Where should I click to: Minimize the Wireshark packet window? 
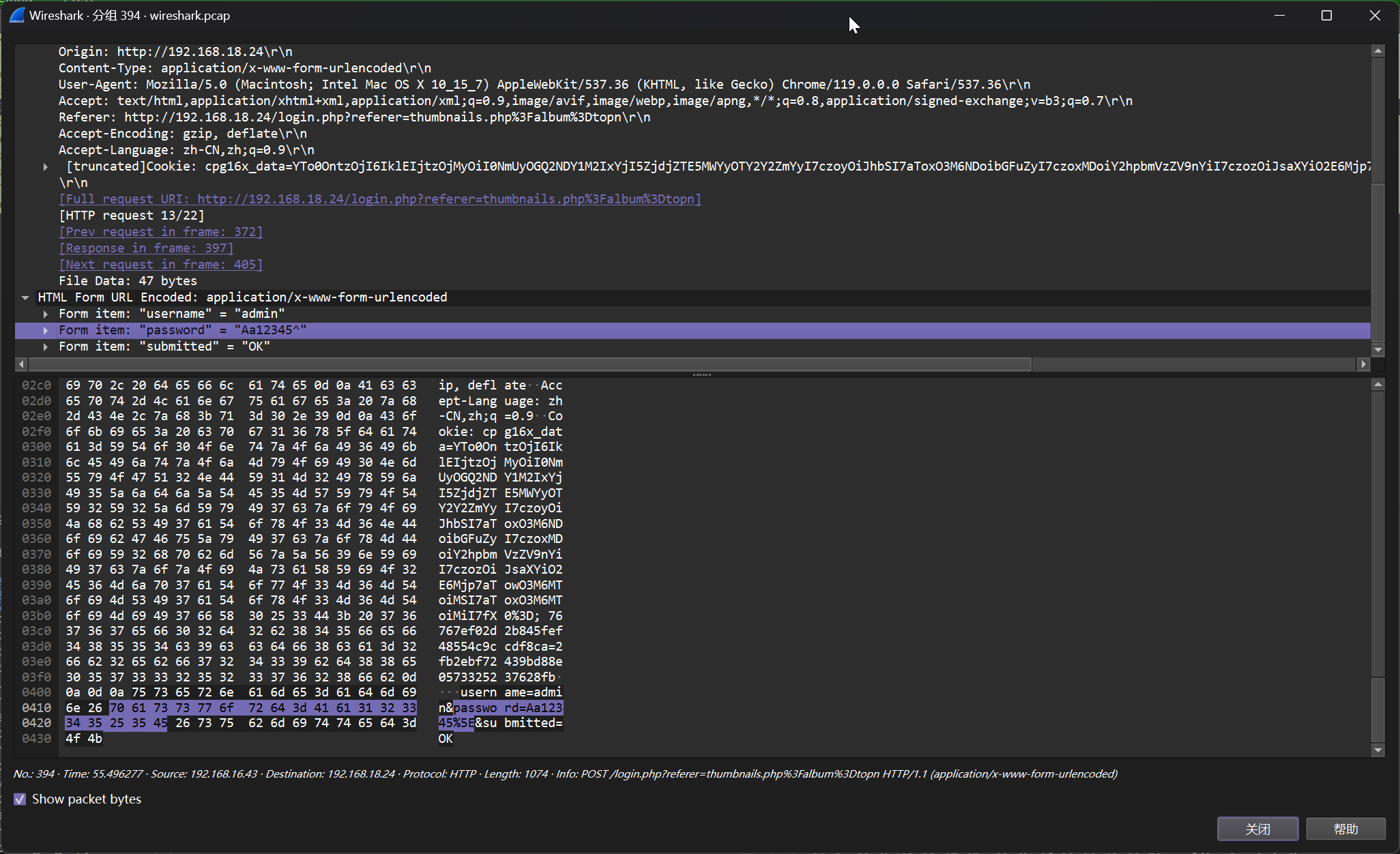pyautogui.click(x=1279, y=15)
